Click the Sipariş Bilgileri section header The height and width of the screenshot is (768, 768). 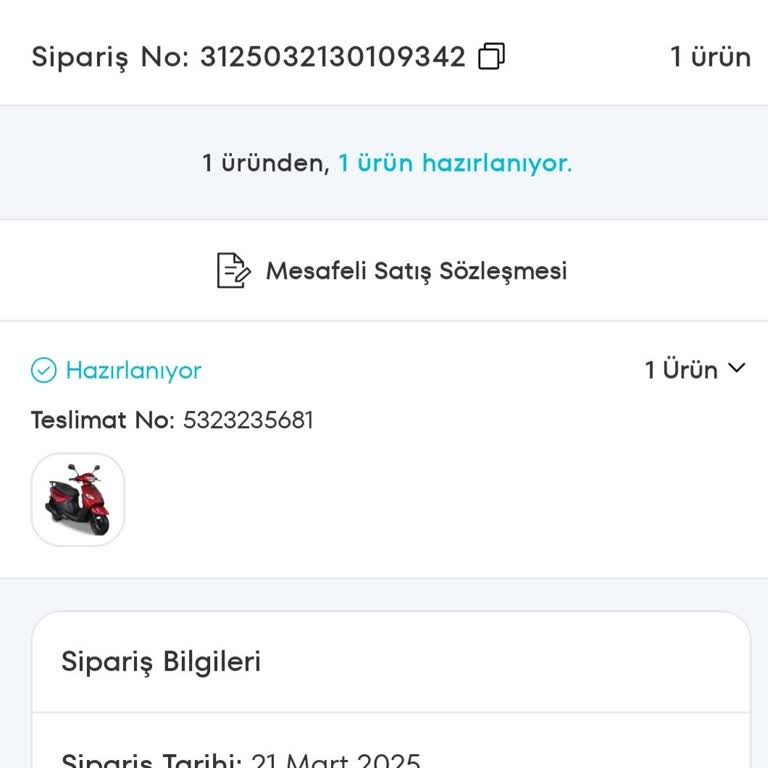(161, 662)
